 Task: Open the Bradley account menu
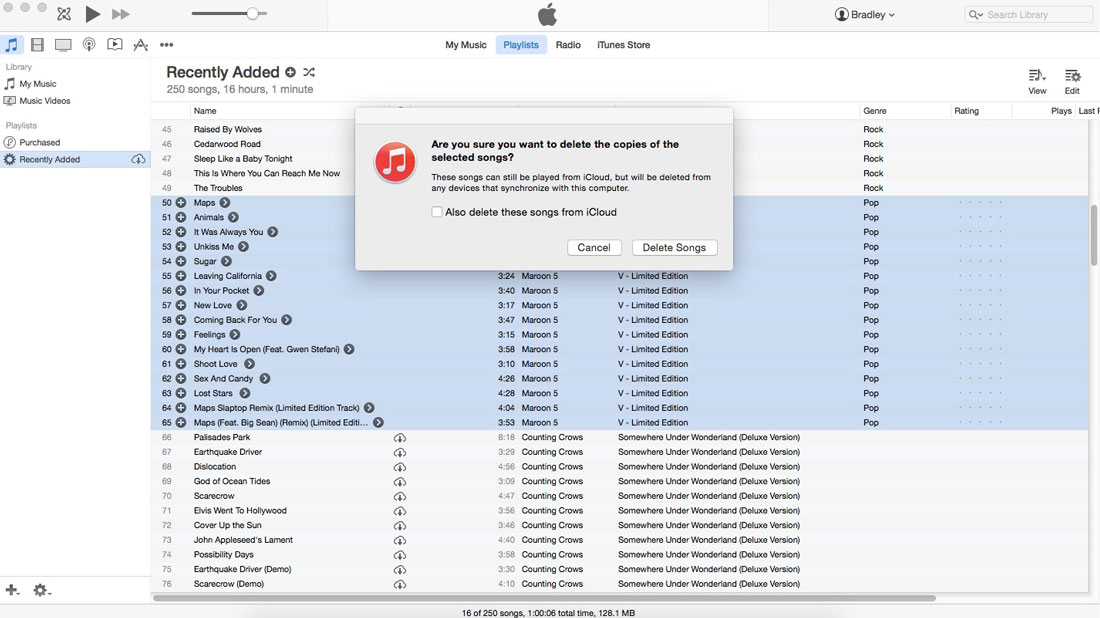(864, 15)
